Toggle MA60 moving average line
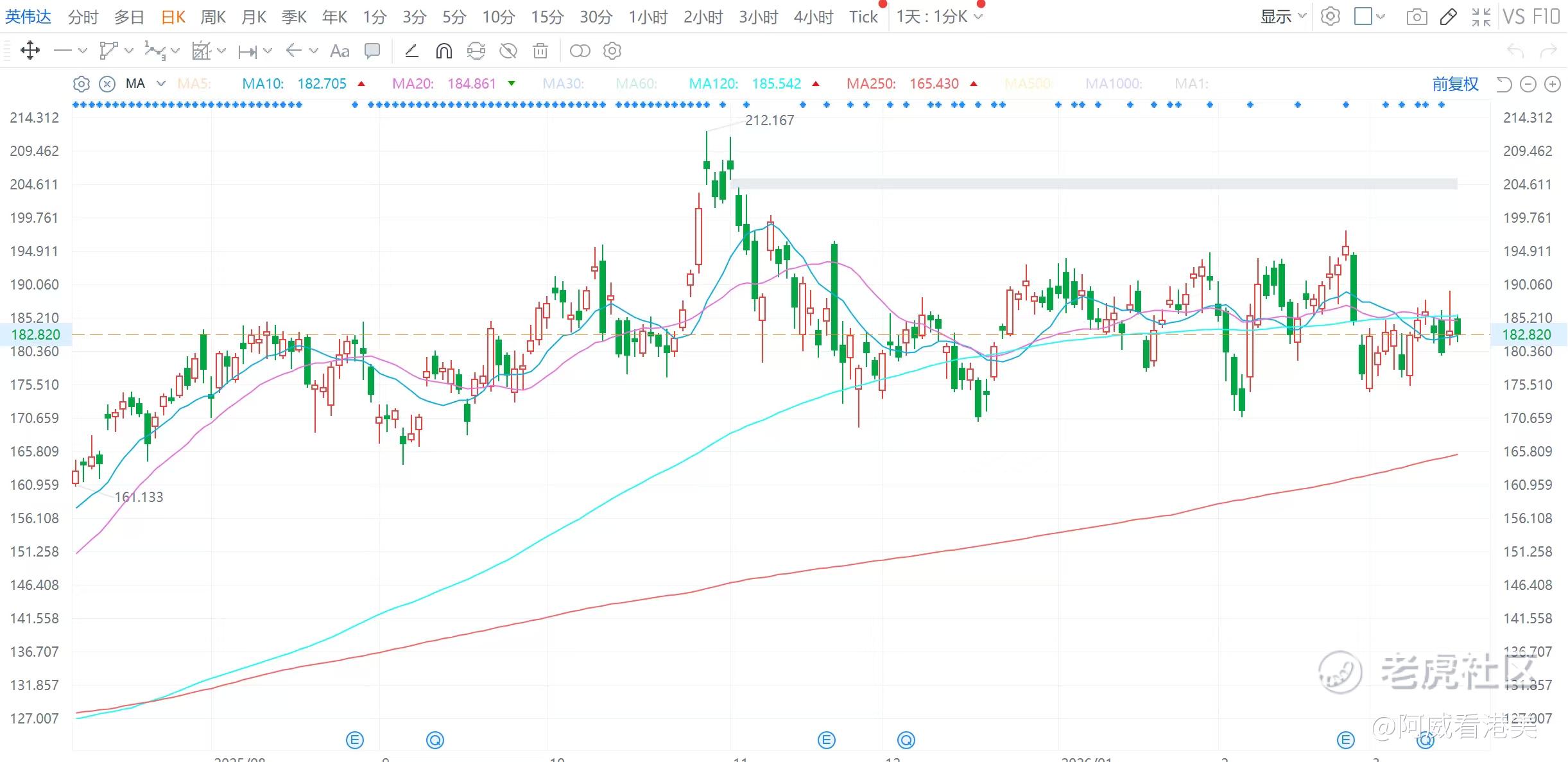 [x=635, y=84]
